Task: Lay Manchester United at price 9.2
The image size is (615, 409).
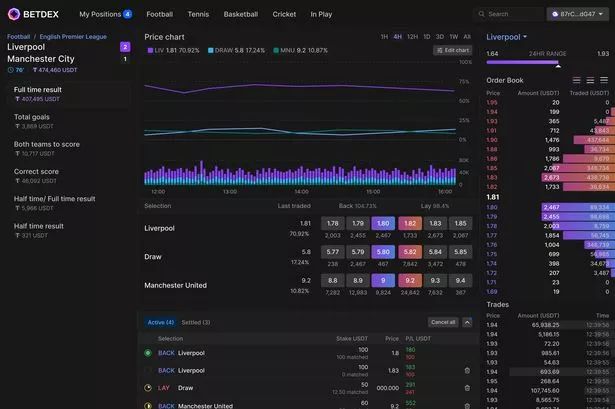Action: click(x=410, y=281)
